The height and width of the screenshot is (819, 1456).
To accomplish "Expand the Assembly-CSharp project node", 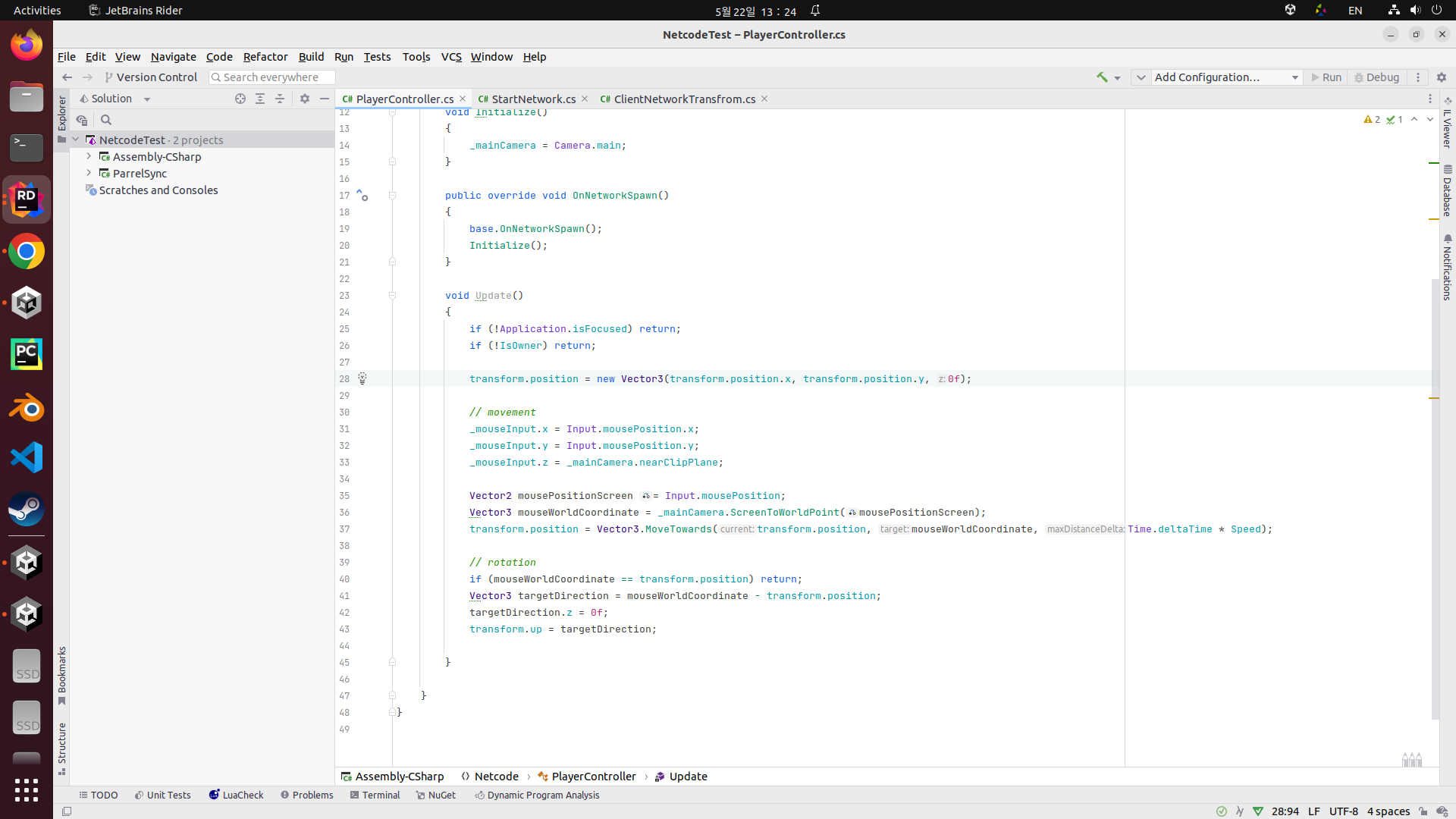I will pos(89,156).
